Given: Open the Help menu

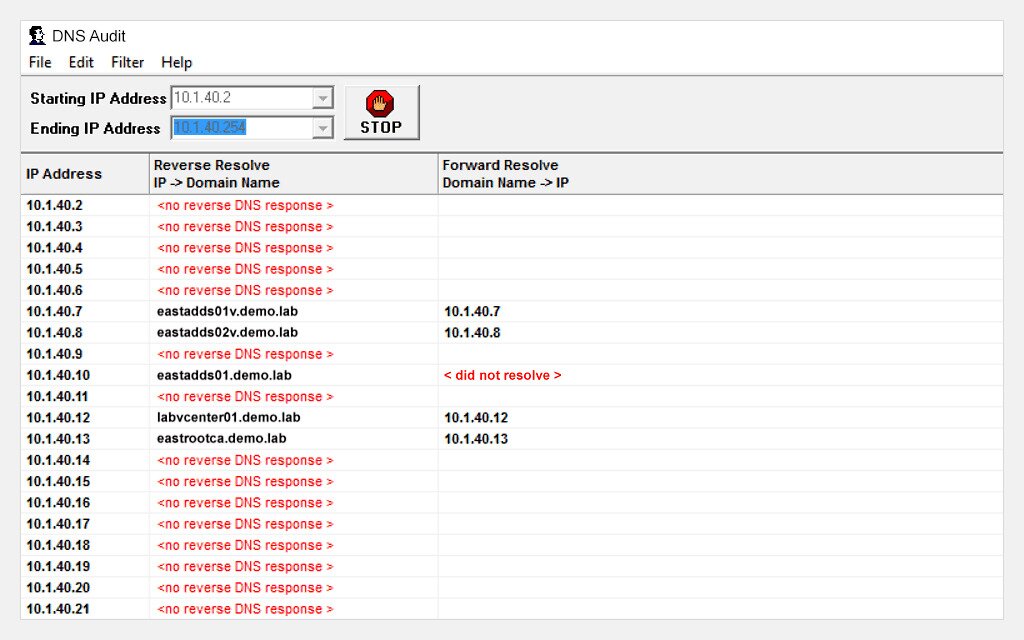Looking at the screenshot, I should pos(176,62).
